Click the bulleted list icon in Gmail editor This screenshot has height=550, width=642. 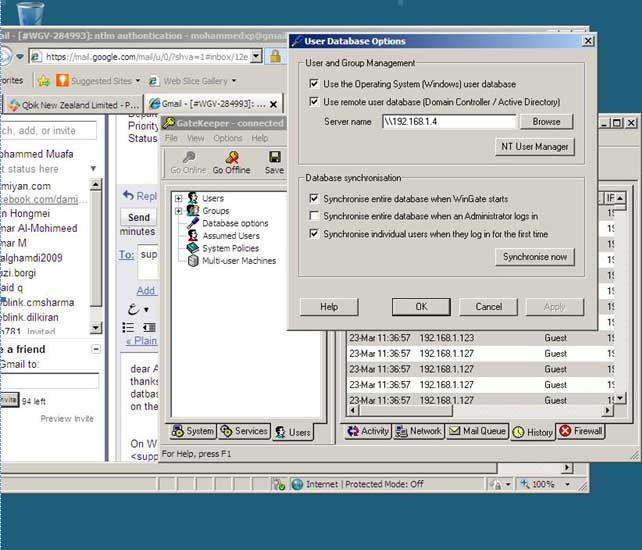tap(128, 327)
